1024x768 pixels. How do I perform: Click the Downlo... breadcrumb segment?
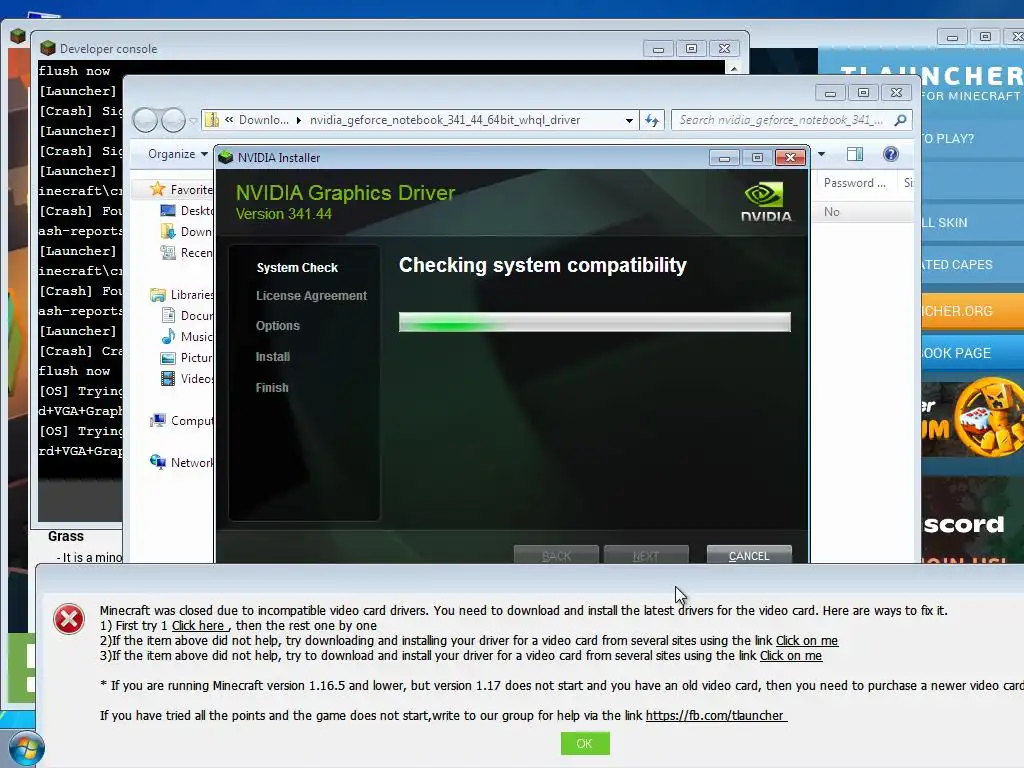[x=264, y=120]
